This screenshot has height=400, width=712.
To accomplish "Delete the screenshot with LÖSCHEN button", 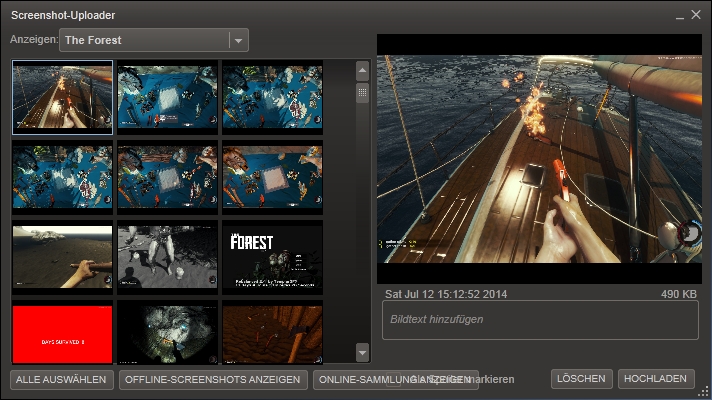I will [580, 379].
